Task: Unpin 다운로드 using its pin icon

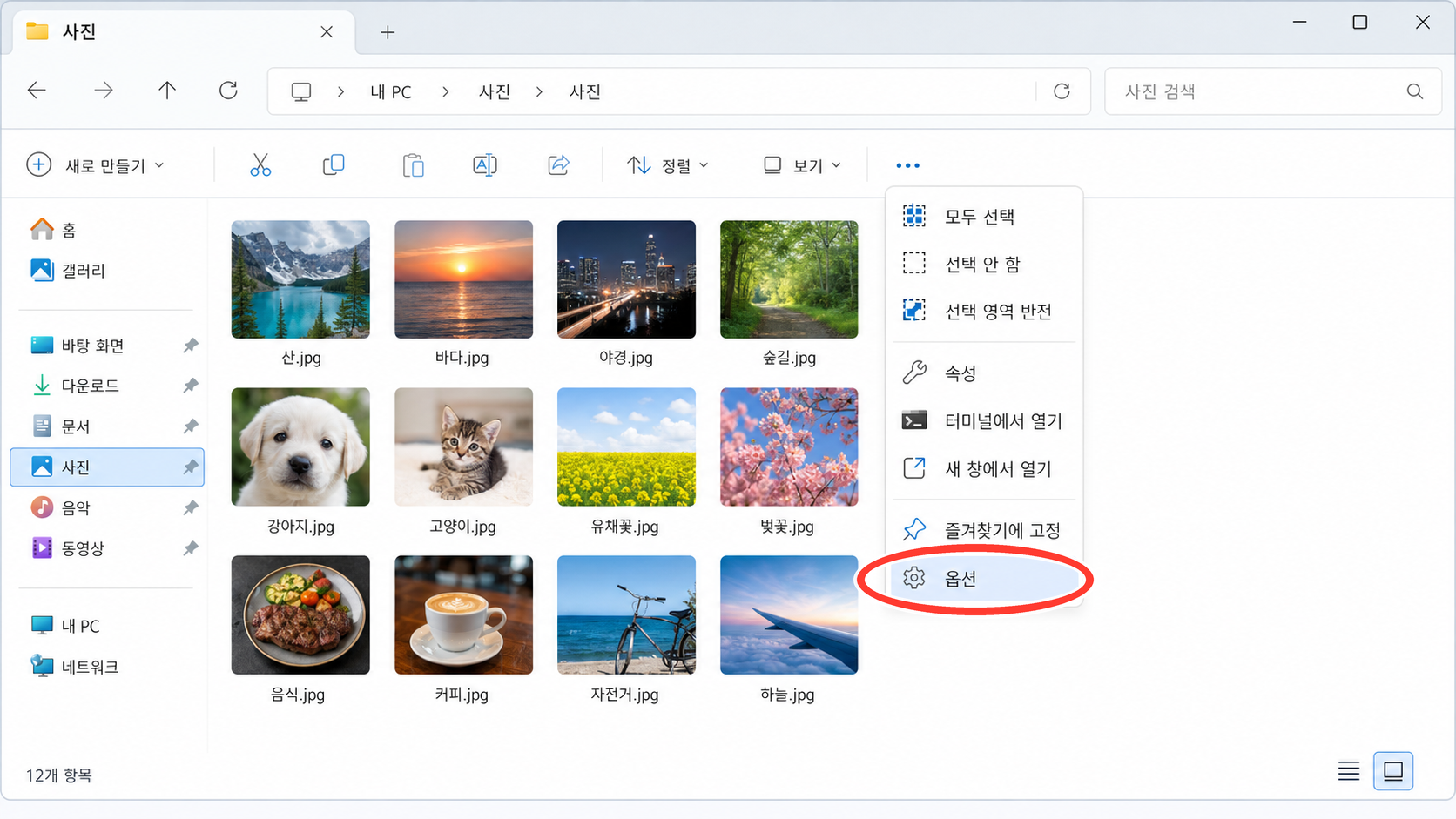Action: pyautogui.click(x=191, y=386)
